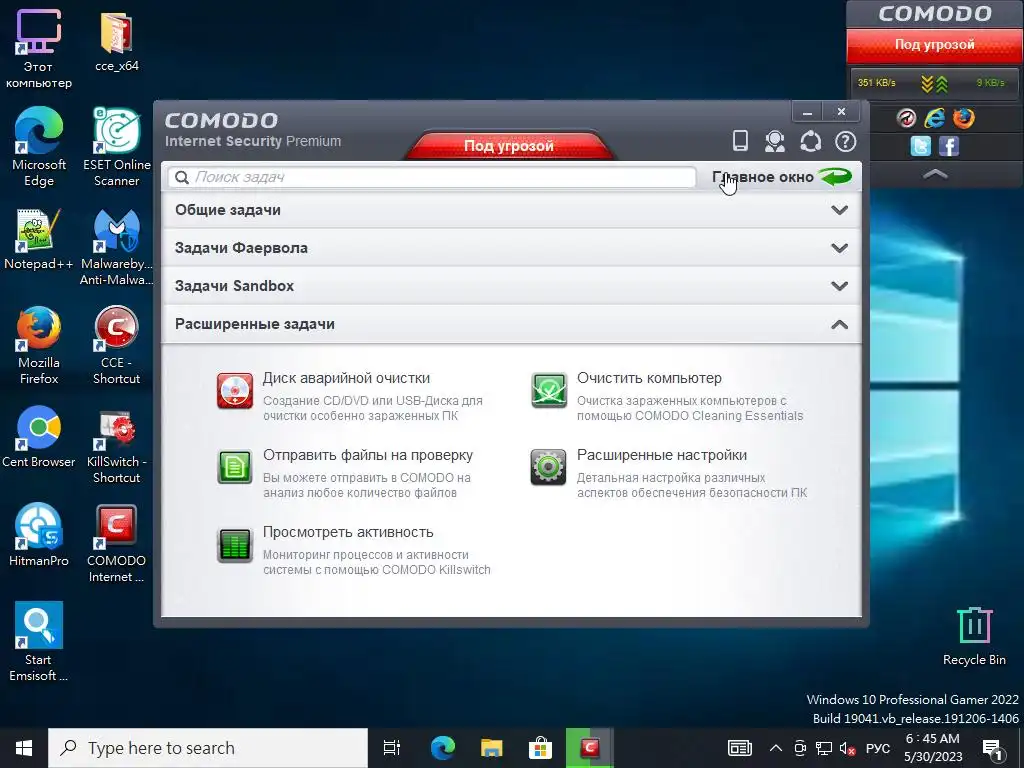Click the red Под угрозой status button
Viewport: 1024px width, 768px height.
coord(509,145)
